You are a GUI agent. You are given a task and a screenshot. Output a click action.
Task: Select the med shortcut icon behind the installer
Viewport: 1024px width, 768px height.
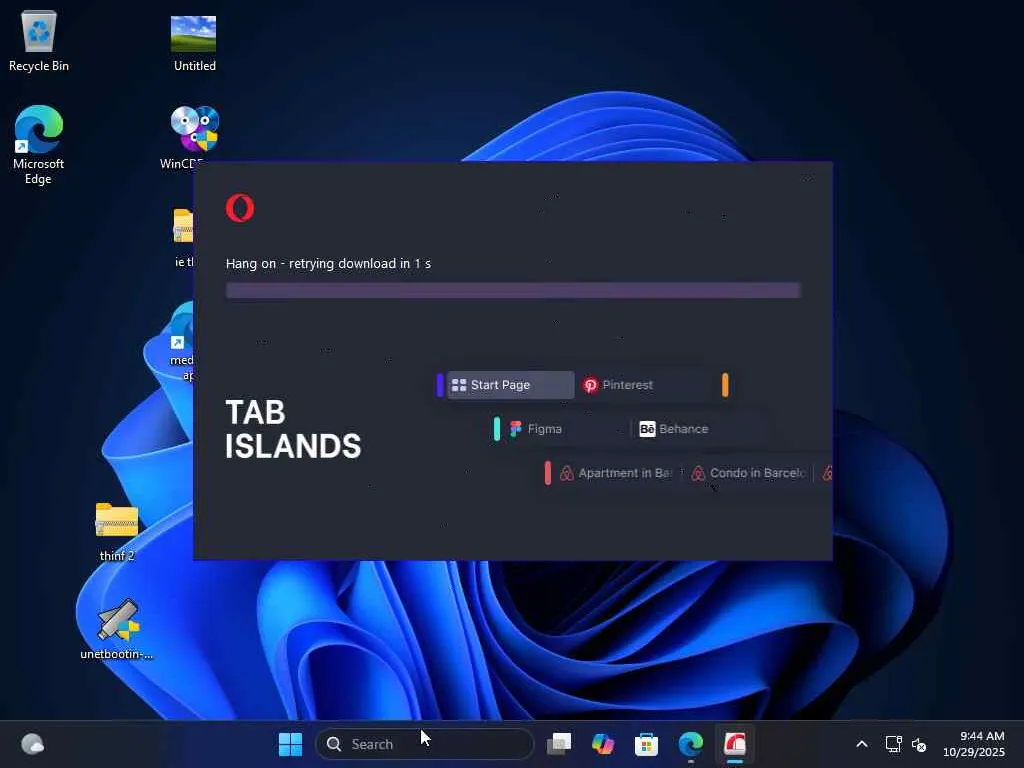182,343
